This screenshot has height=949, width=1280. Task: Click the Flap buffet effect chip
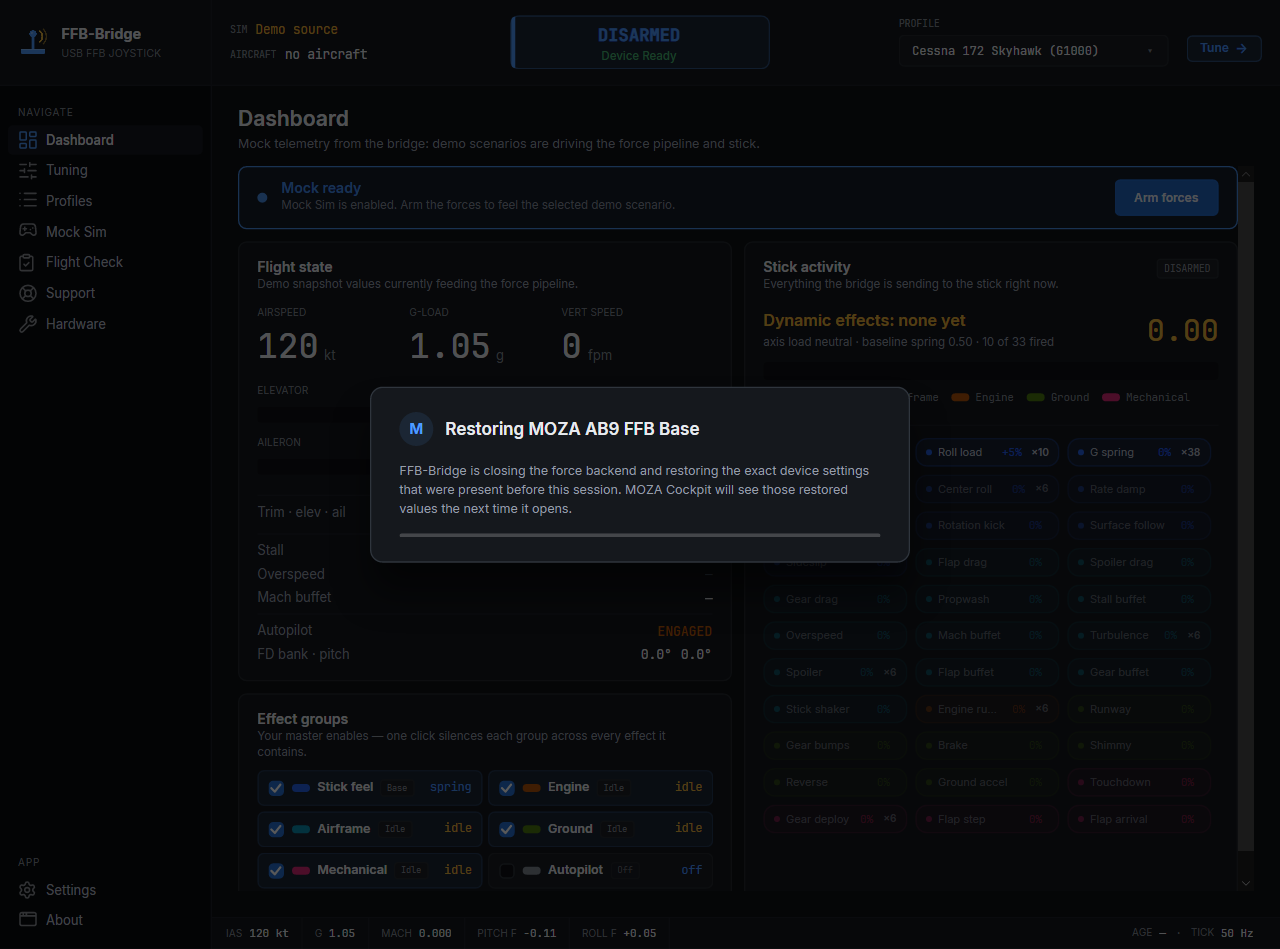pyautogui.click(x=987, y=672)
